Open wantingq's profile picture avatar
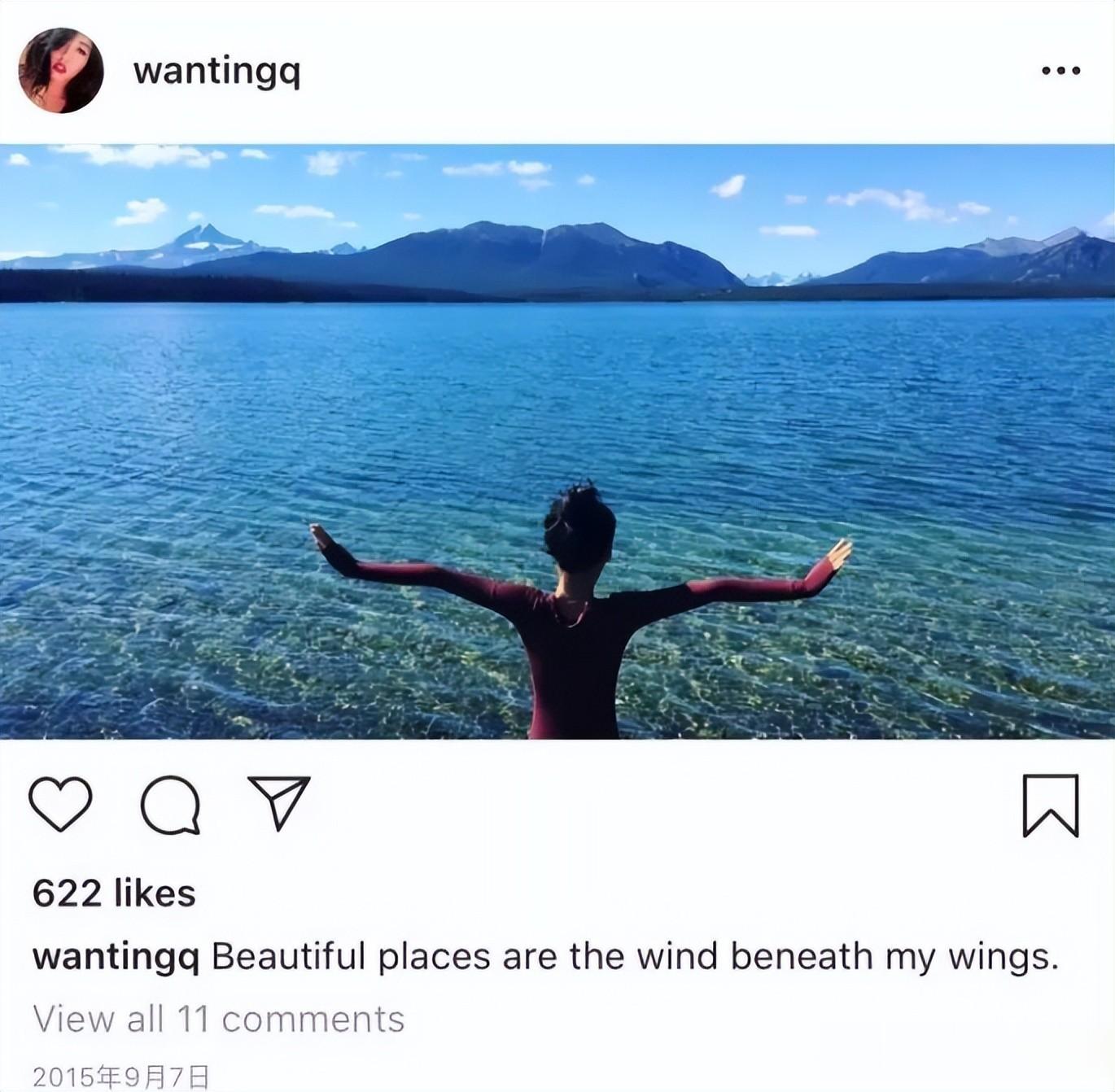Screen dimensions: 1115x1092 pos(61,70)
